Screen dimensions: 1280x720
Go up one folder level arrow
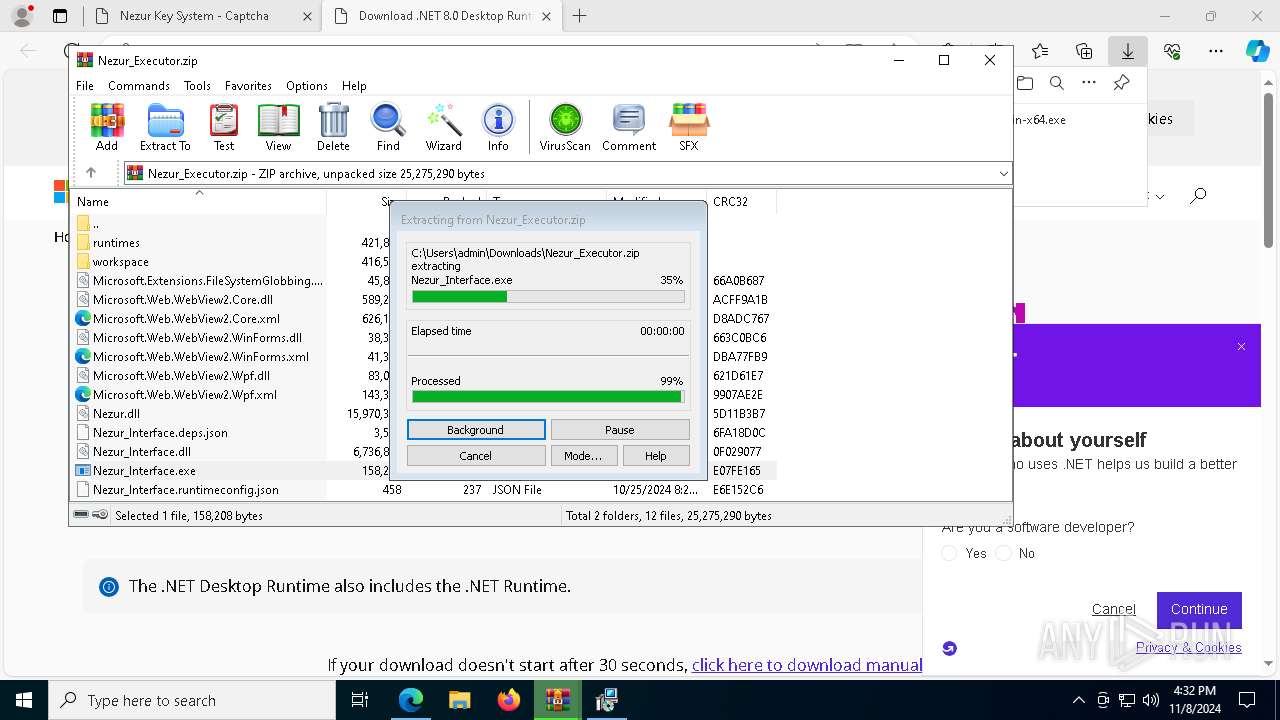pyautogui.click(x=91, y=173)
